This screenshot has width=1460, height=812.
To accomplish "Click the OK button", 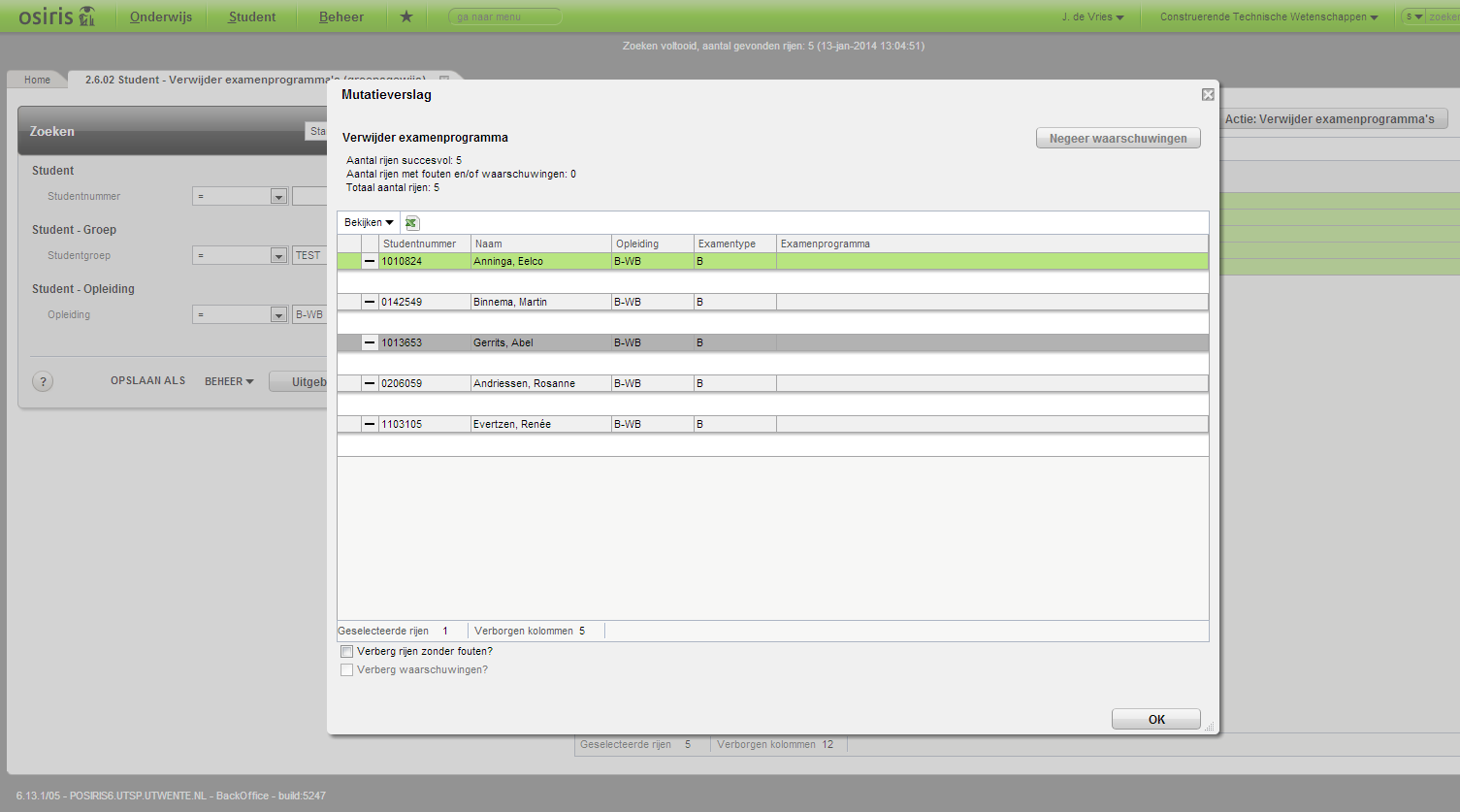I will (x=1156, y=719).
